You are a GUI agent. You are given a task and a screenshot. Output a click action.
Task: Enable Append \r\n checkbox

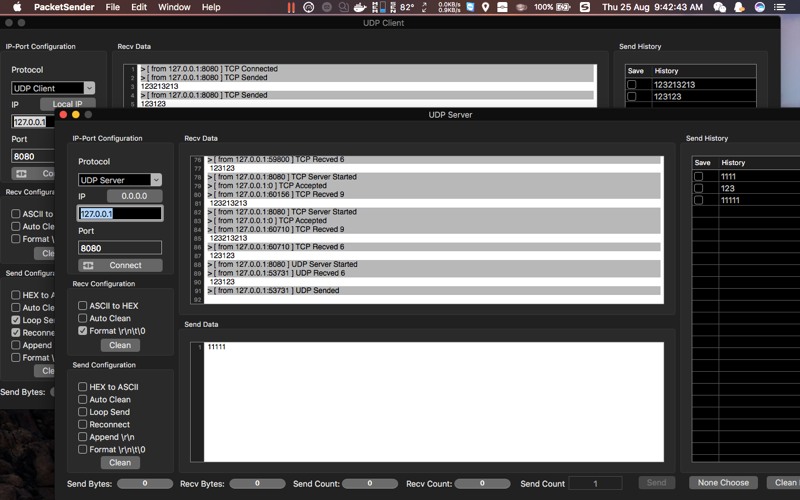tap(82, 437)
